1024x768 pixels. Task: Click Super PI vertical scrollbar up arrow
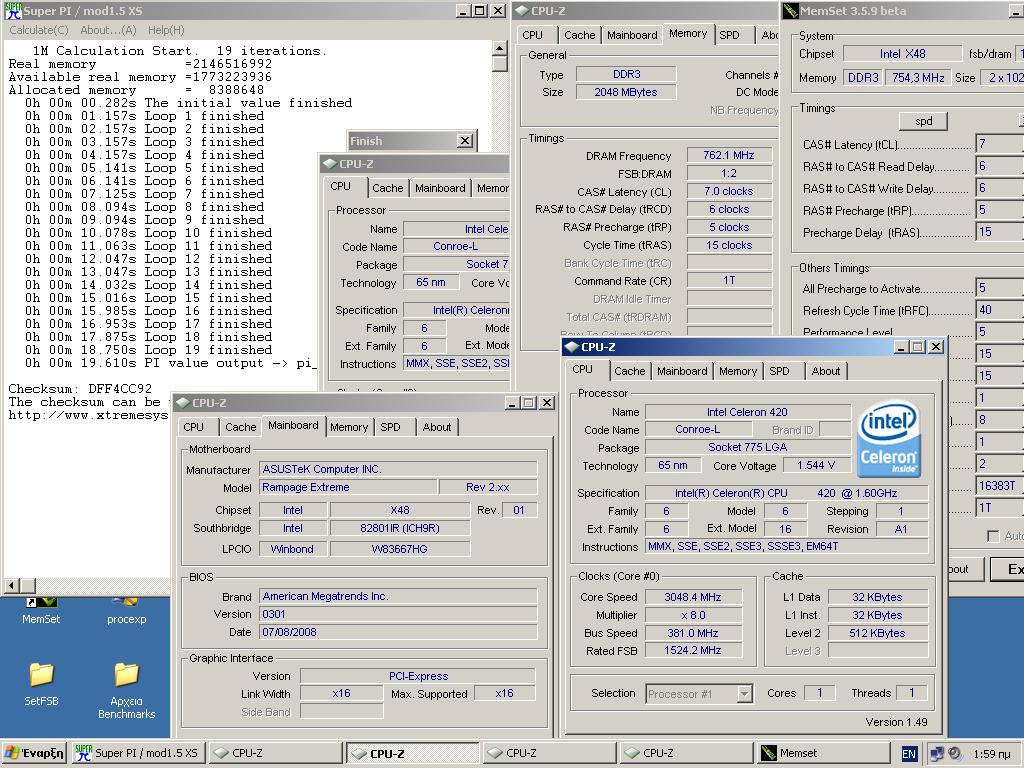point(500,48)
